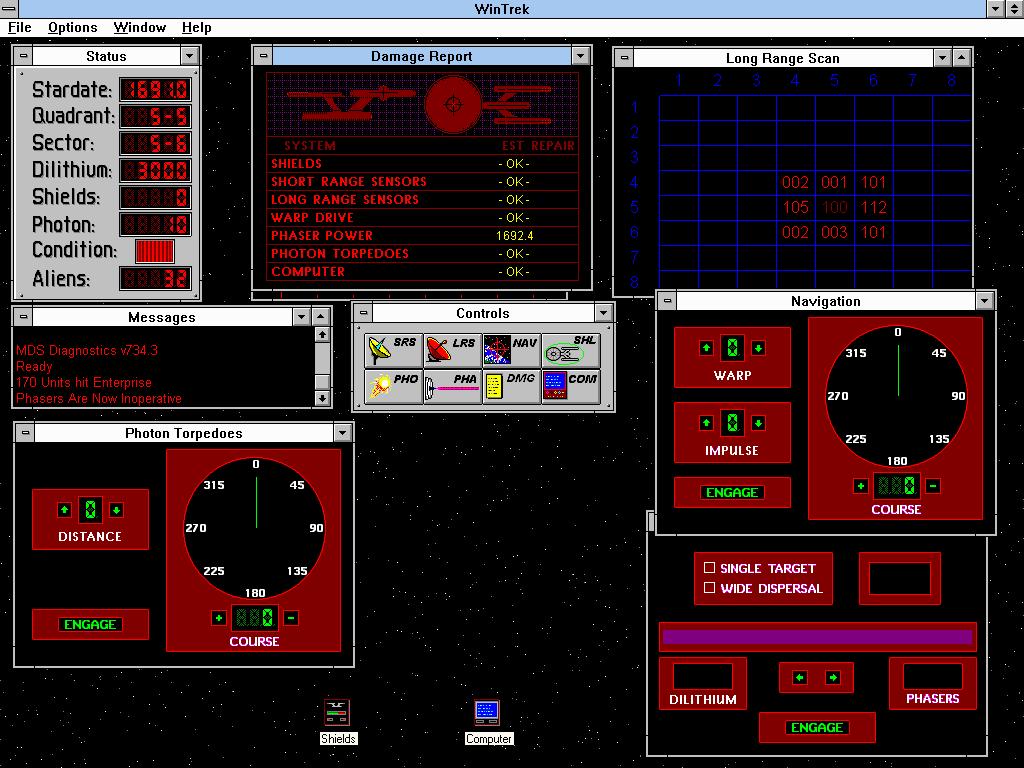This screenshot has width=1024, height=768.
Task: Decrease Warp speed with the down arrow
Action: 758,348
